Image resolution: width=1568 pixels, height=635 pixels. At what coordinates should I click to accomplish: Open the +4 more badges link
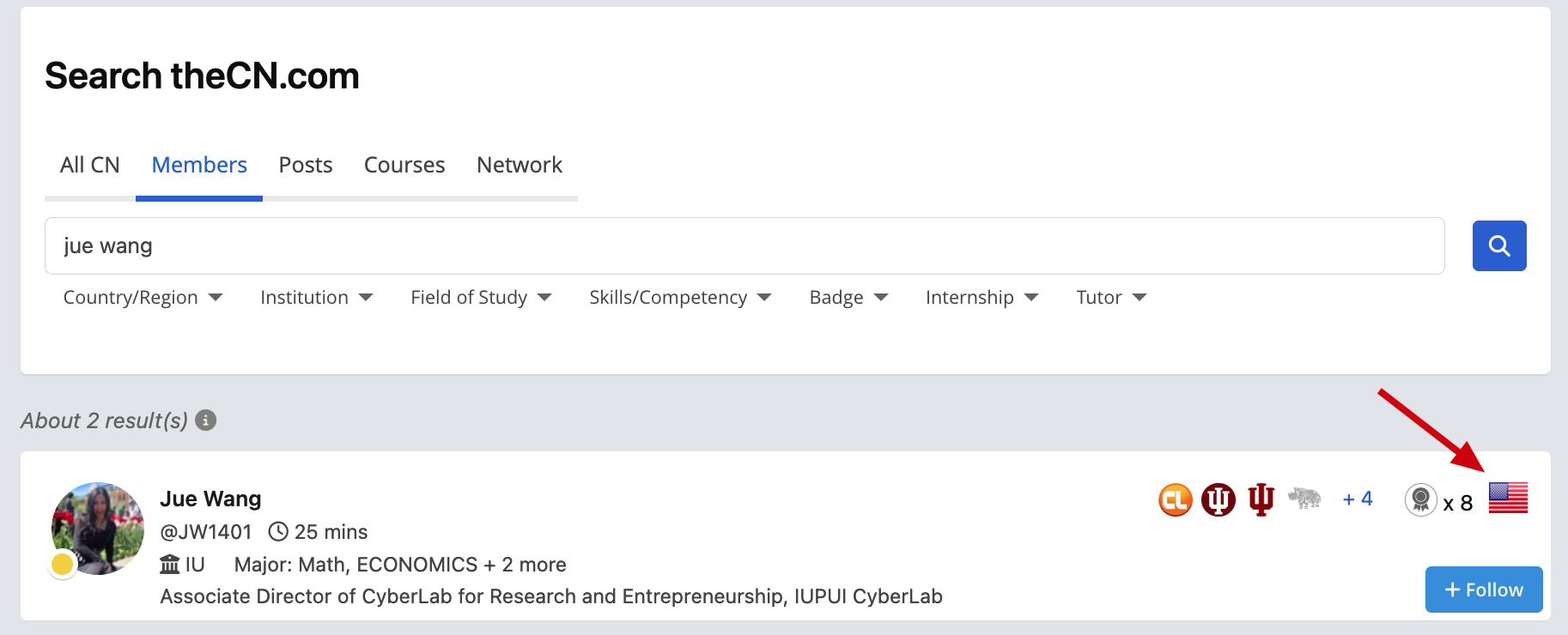tap(1358, 499)
